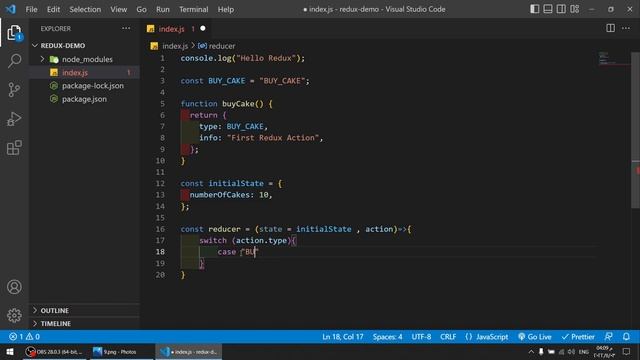Open the notifications bell
640x360 pixels.
click(626, 337)
